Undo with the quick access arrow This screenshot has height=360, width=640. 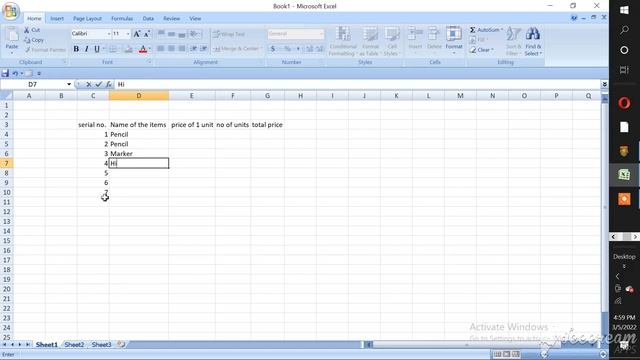(15, 73)
